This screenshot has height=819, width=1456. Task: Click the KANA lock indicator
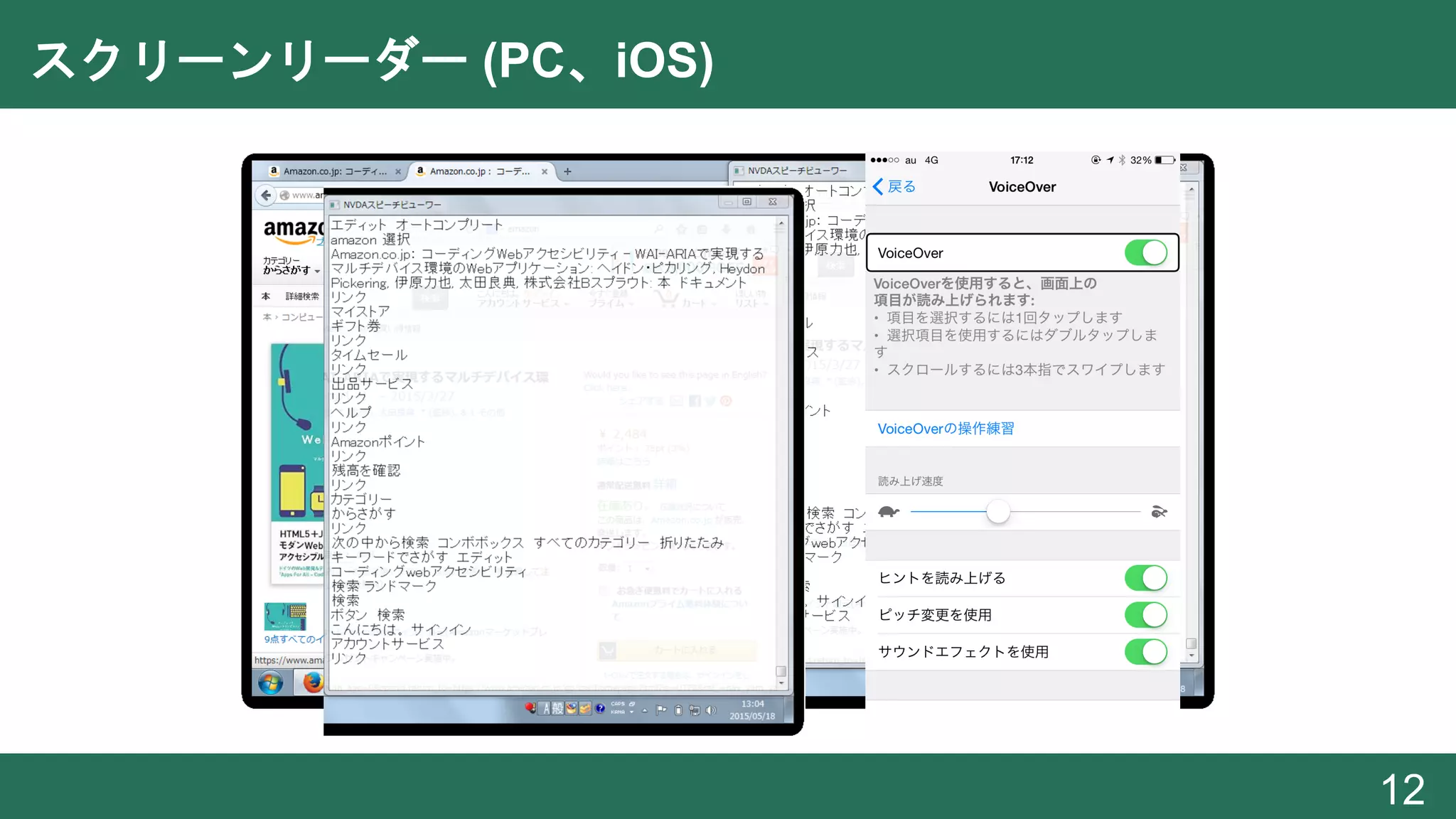(618, 712)
